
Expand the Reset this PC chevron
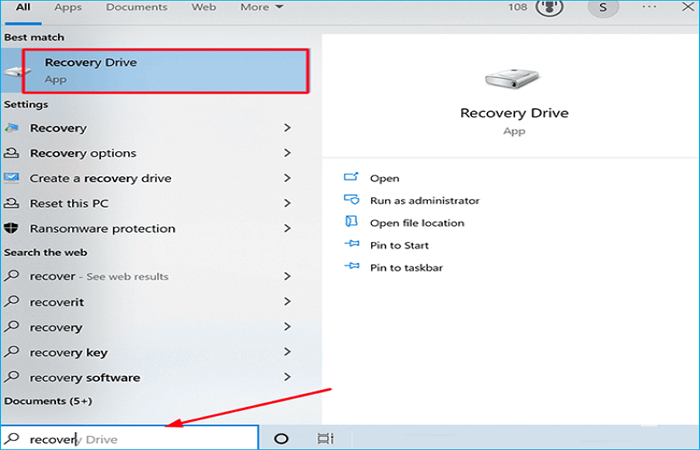point(288,203)
